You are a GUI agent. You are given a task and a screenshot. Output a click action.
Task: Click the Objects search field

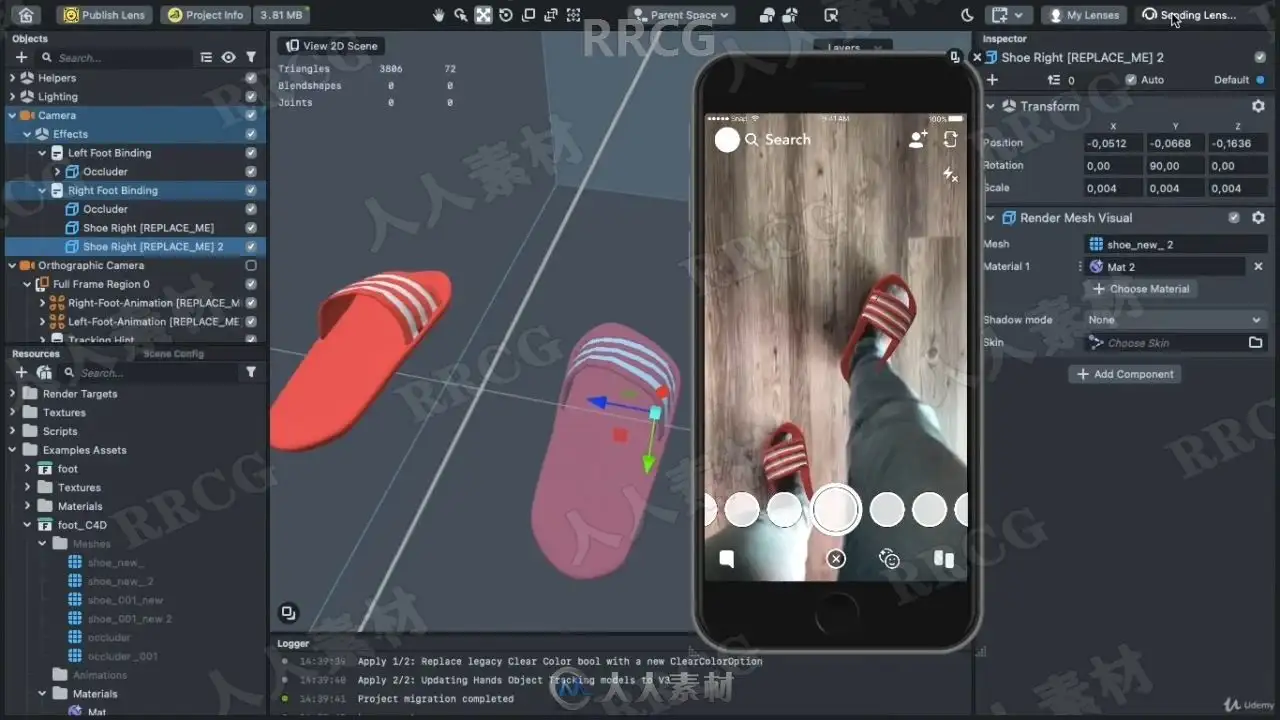[115, 58]
